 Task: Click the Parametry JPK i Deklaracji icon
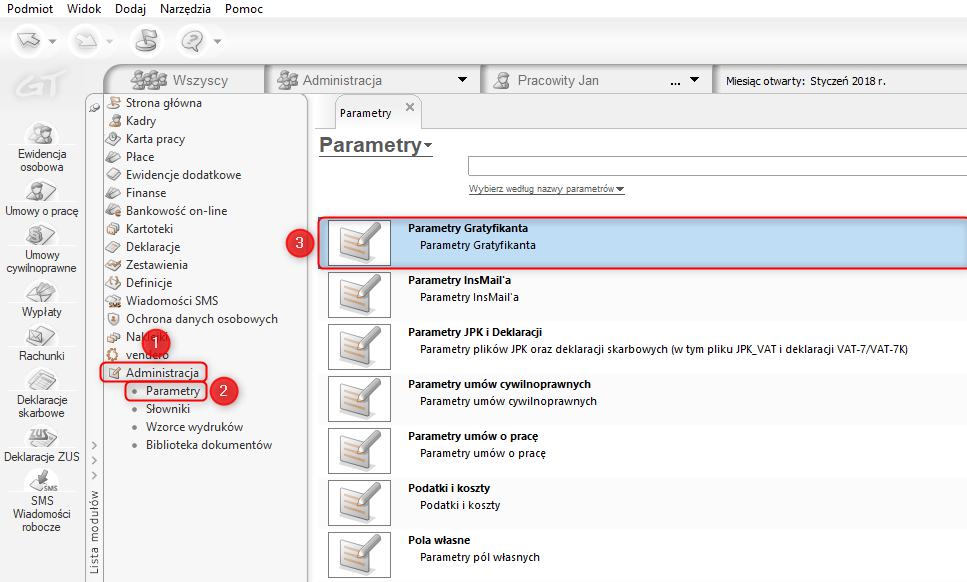coord(359,346)
